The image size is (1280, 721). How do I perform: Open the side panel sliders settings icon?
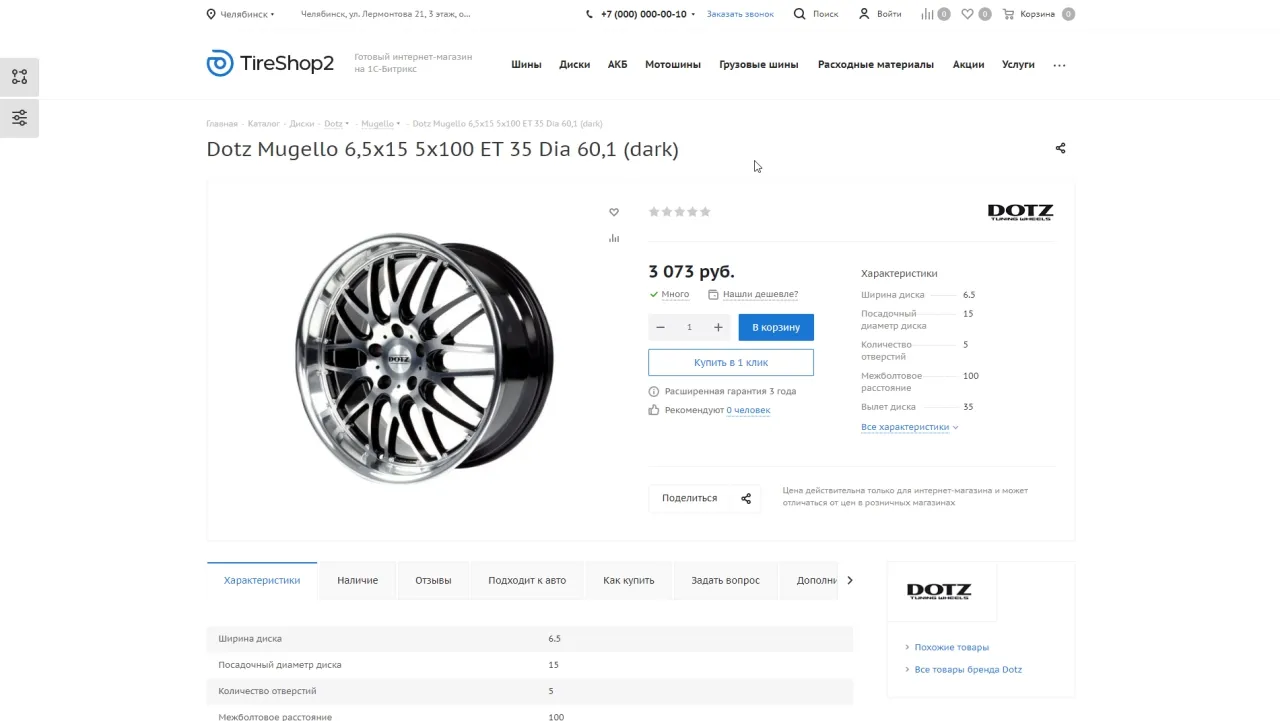(19, 118)
